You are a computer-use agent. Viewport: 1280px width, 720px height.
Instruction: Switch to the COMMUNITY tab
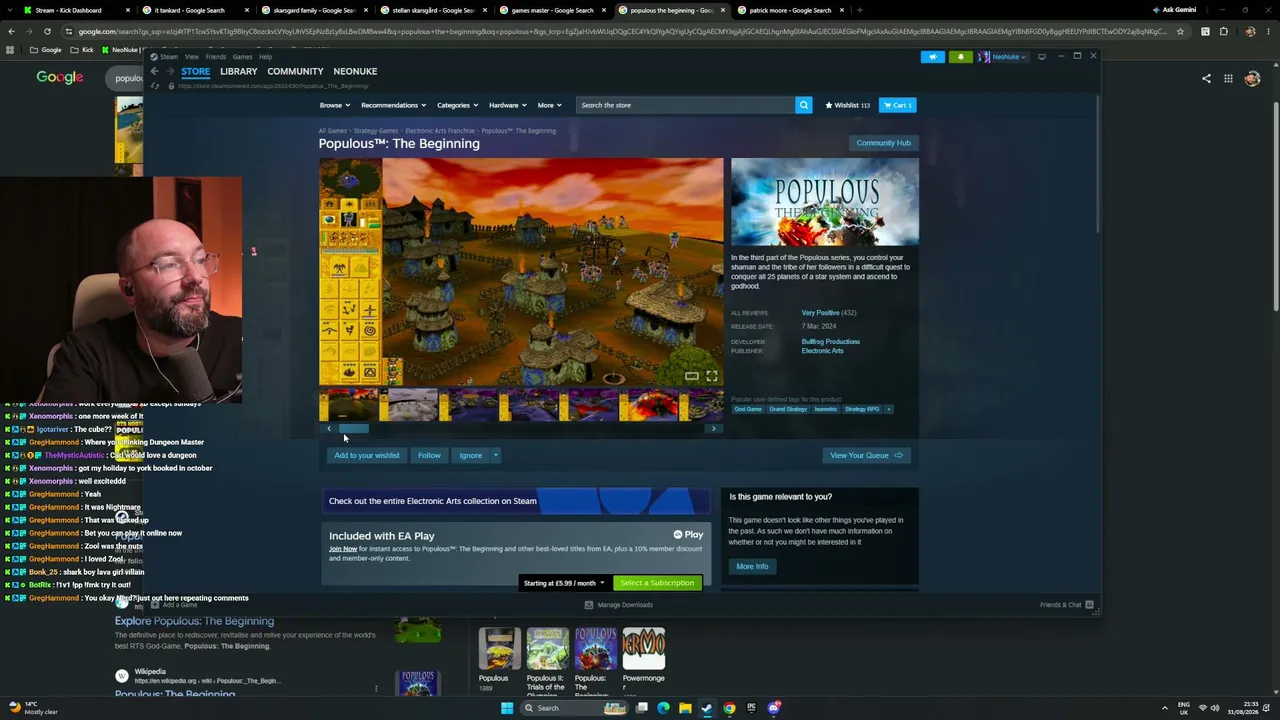coord(295,72)
